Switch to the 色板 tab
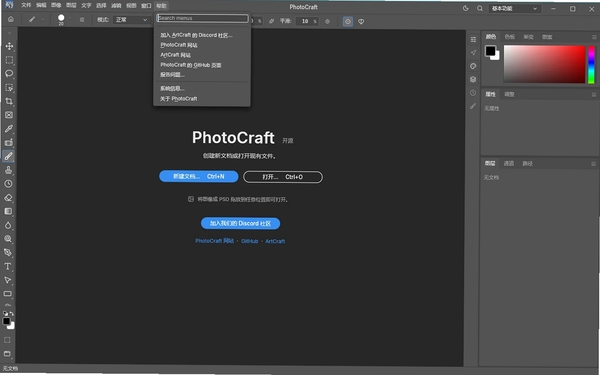This screenshot has height=375, width=600. pos(509,37)
